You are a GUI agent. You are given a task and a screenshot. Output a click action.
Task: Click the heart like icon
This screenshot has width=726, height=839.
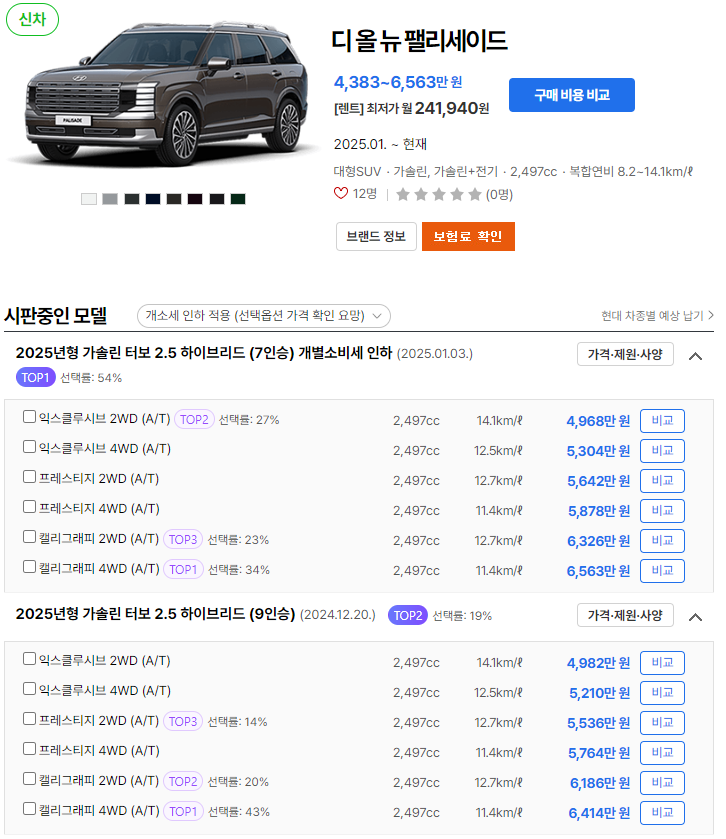pyautogui.click(x=341, y=193)
